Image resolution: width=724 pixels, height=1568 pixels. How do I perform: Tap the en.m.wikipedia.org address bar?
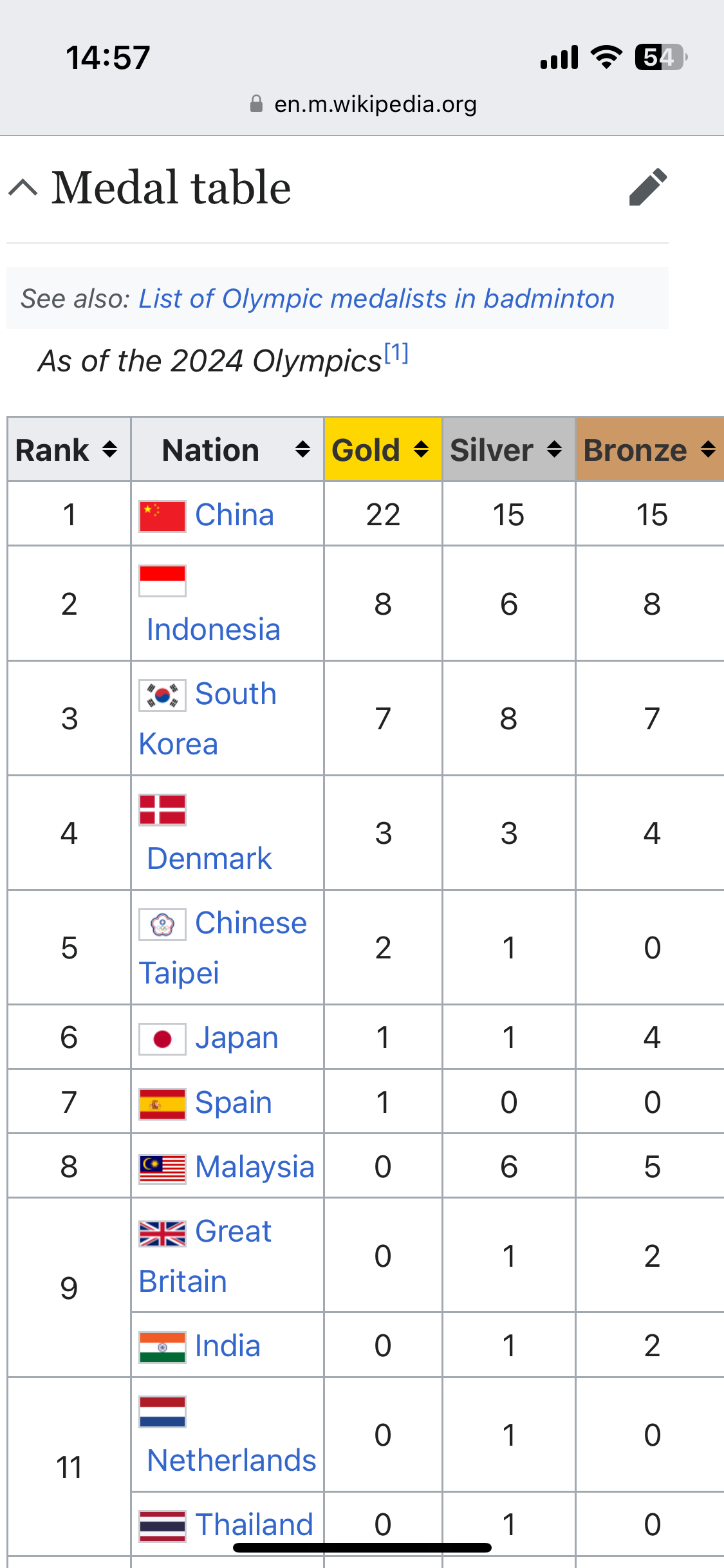(x=363, y=104)
